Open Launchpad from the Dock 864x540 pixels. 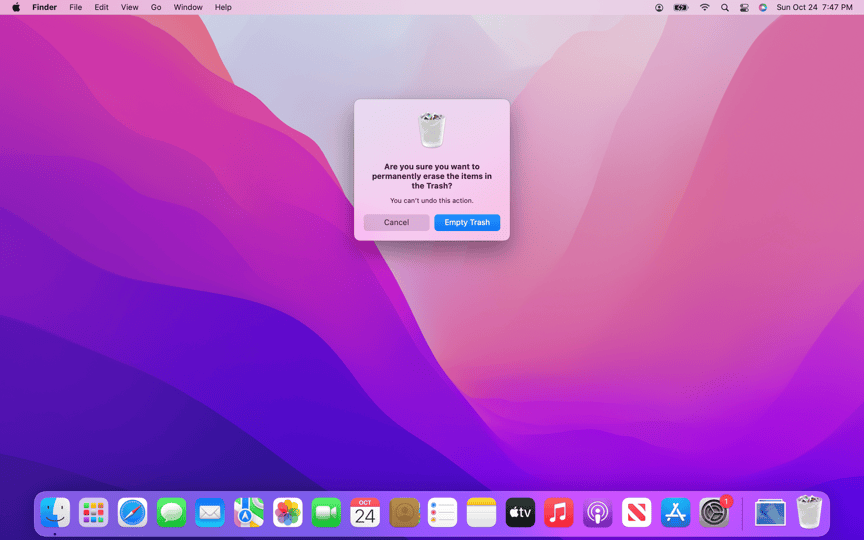click(x=94, y=512)
